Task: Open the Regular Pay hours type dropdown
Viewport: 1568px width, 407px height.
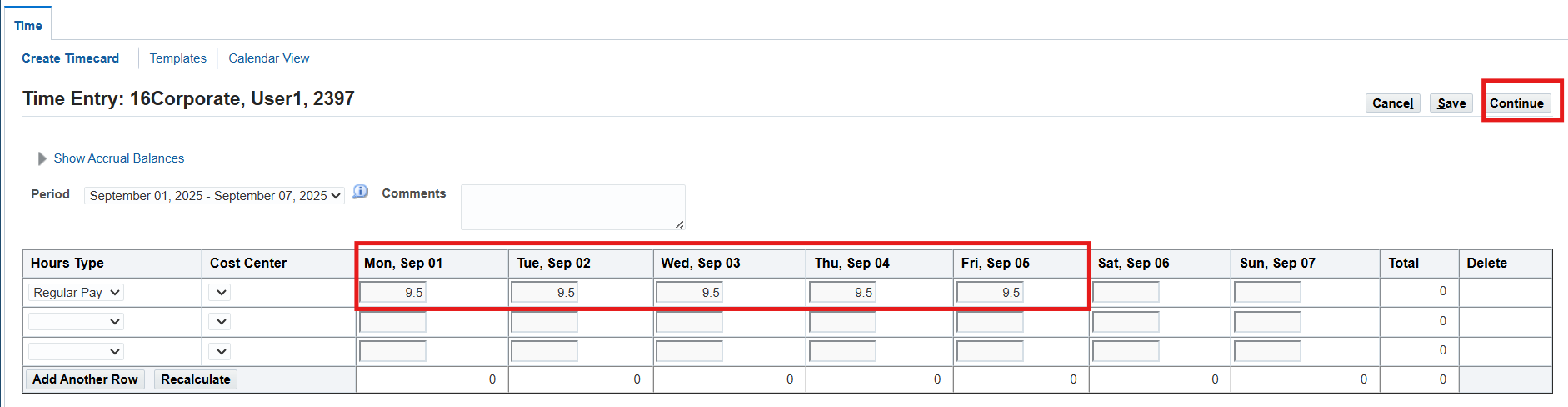Action: pyautogui.click(x=76, y=293)
